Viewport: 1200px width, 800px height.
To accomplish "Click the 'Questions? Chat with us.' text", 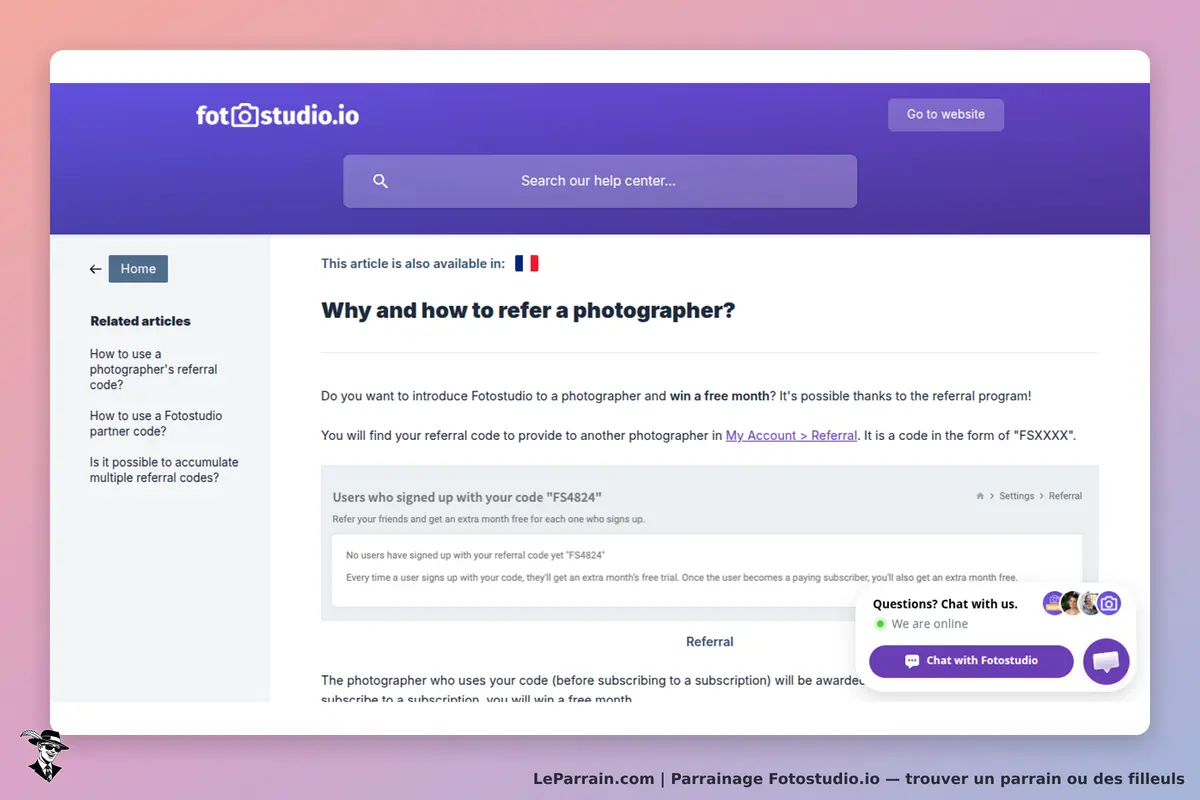I will (945, 604).
